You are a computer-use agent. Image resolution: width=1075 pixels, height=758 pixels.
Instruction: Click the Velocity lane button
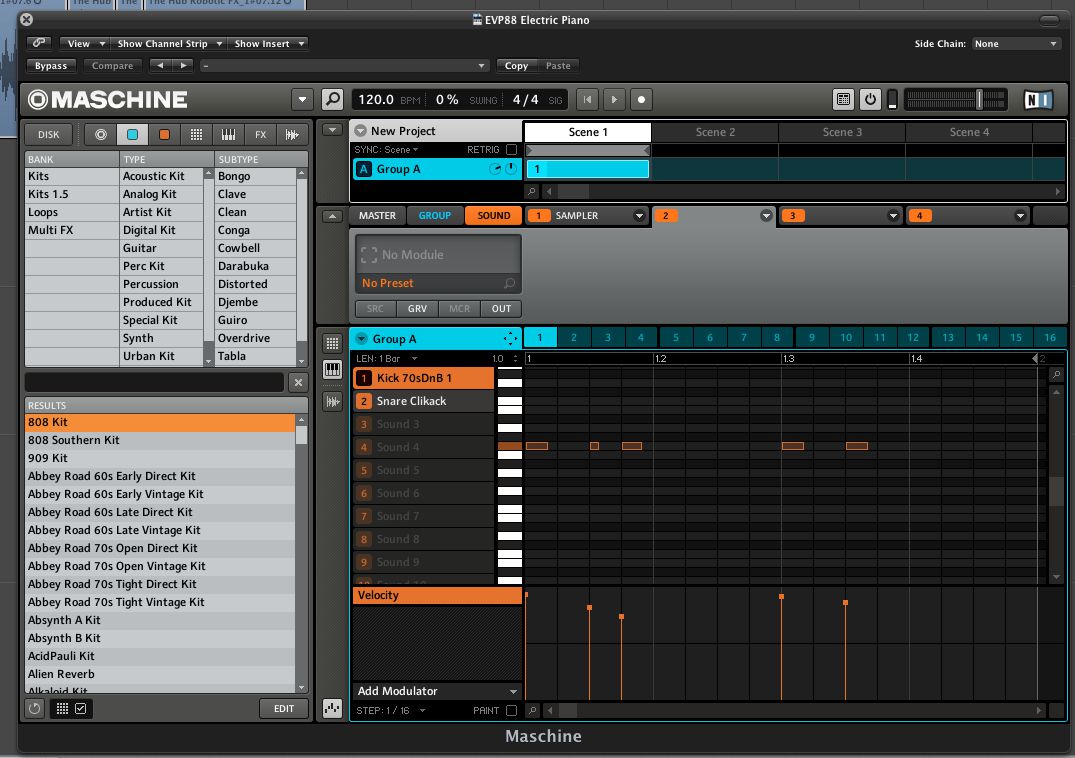tap(437, 595)
